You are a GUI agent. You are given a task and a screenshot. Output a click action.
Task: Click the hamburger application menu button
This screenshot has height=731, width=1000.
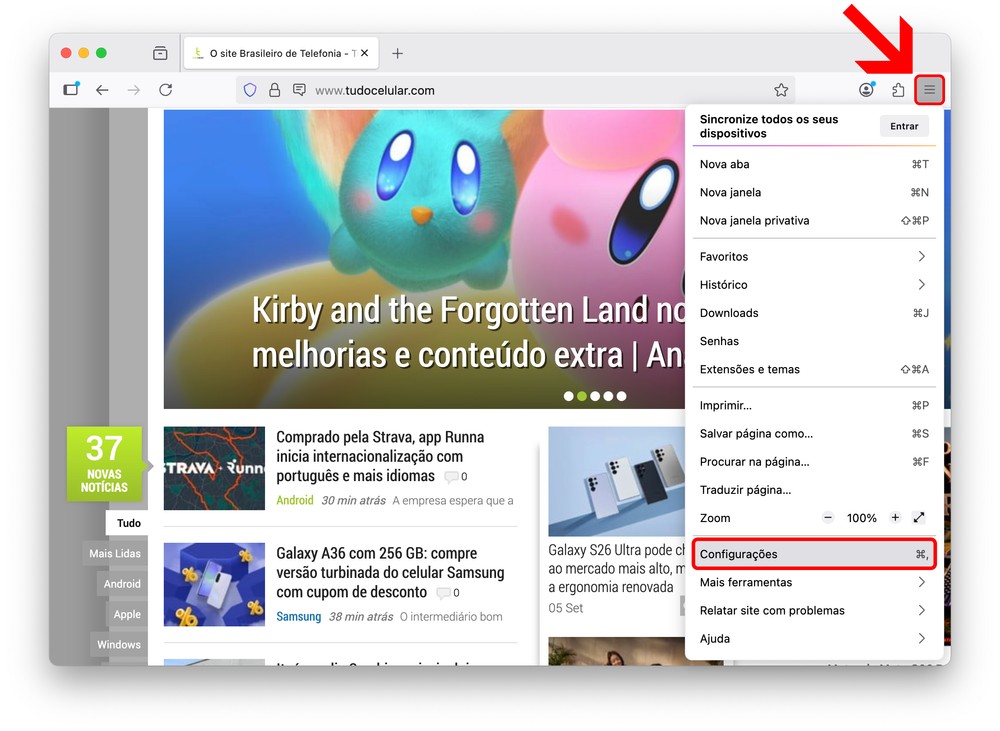pos(929,90)
